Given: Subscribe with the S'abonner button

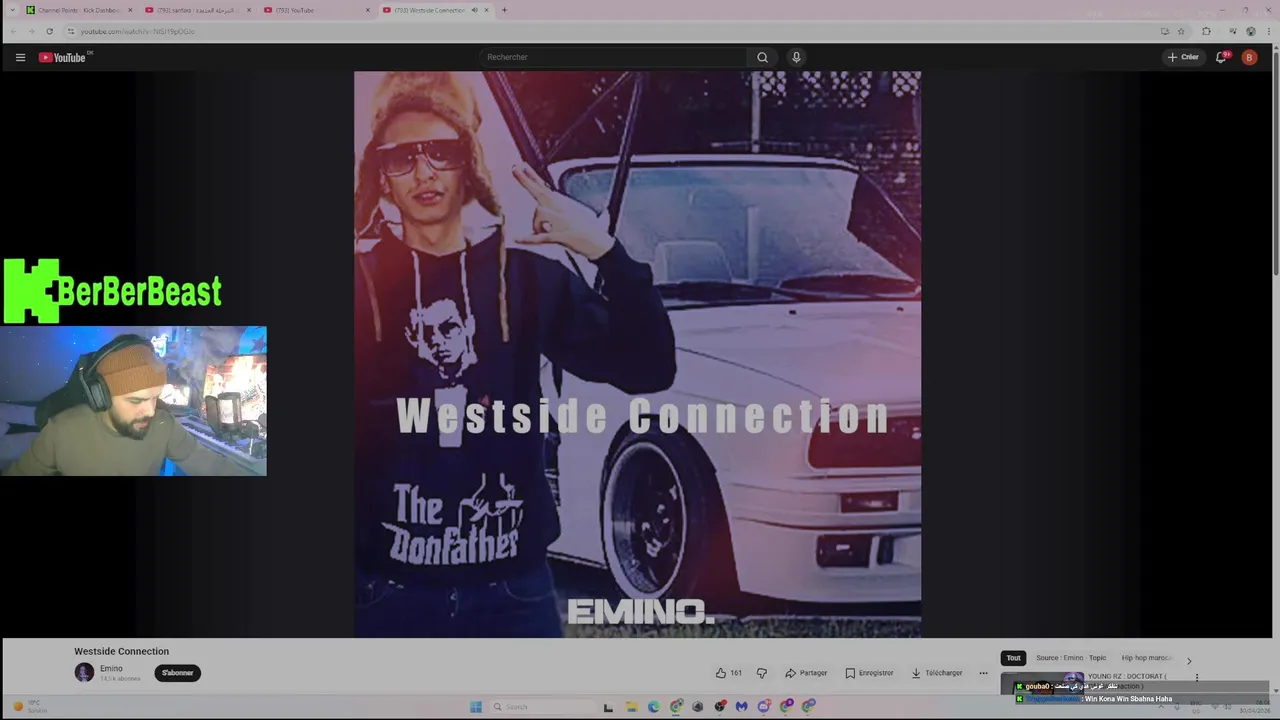Looking at the screenshot, I should [x=178, y=673].
